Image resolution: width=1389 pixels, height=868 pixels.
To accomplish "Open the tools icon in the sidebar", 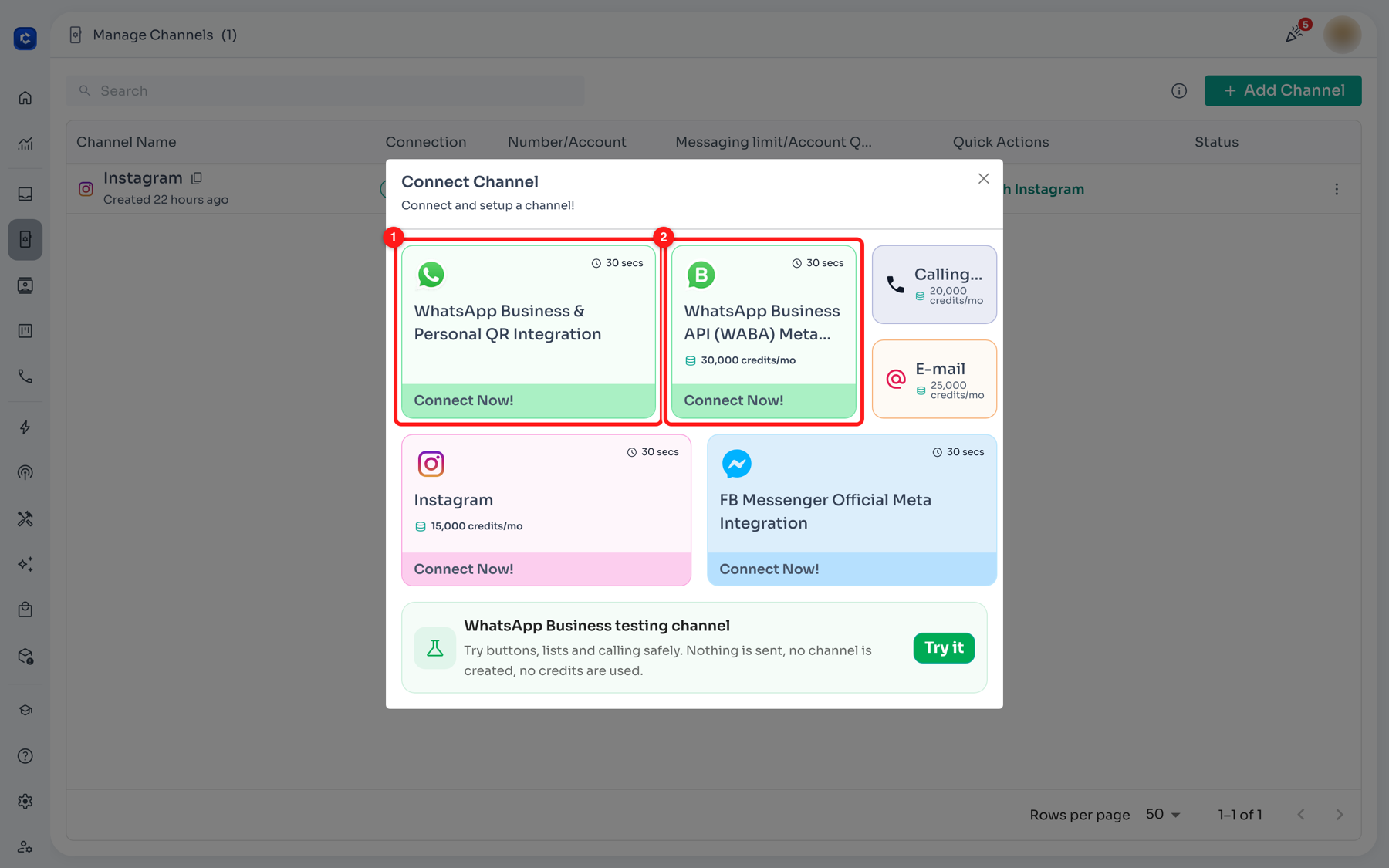I will 25,518.
